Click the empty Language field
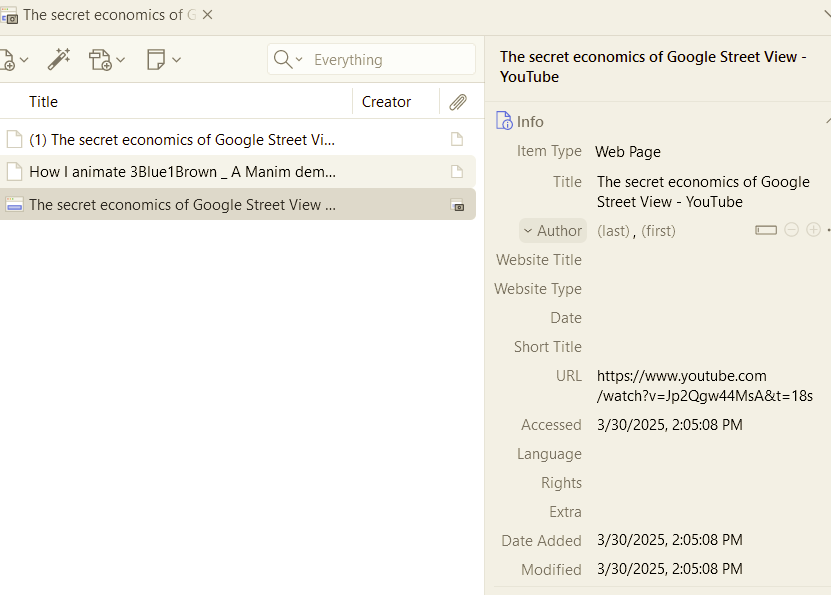 click(708, 454)
